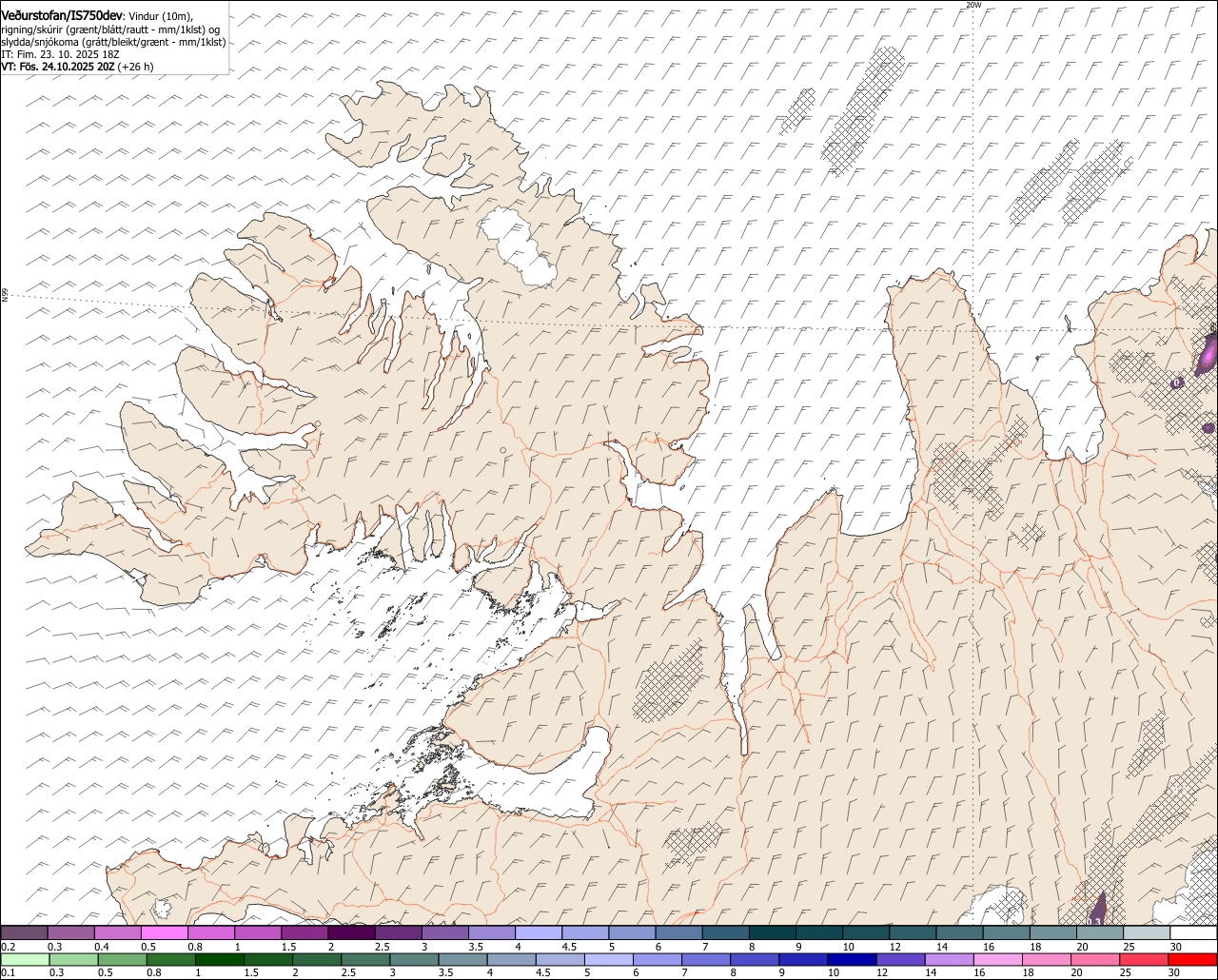The image size is (1218, 980).
Task: Select the lower legend swatch labeled 0.5
Action: [122, 959]
